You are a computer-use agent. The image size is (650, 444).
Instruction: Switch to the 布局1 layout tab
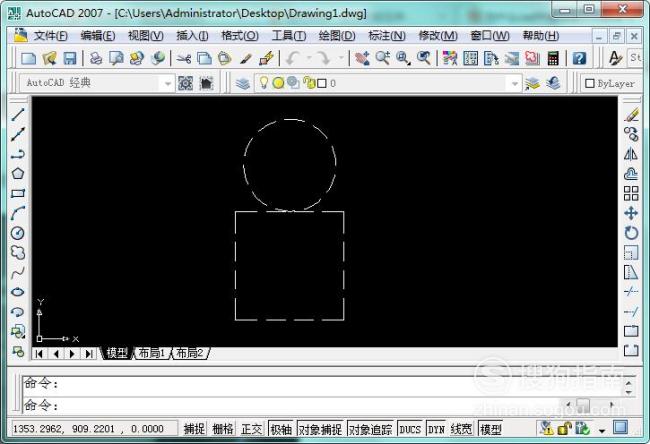151,353
